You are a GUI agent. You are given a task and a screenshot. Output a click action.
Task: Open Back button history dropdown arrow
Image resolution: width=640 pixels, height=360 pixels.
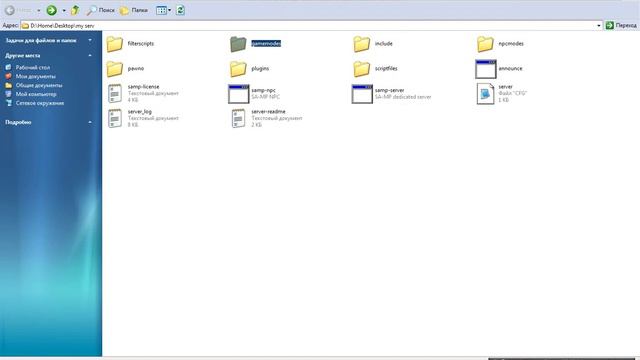click(x=39, y=10)
